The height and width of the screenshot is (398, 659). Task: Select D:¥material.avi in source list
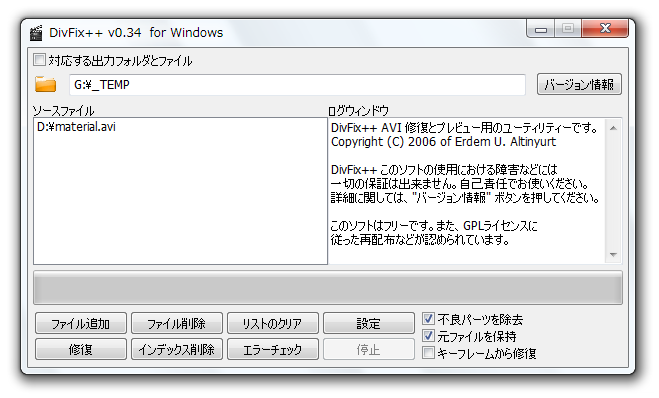coord(76,127)
